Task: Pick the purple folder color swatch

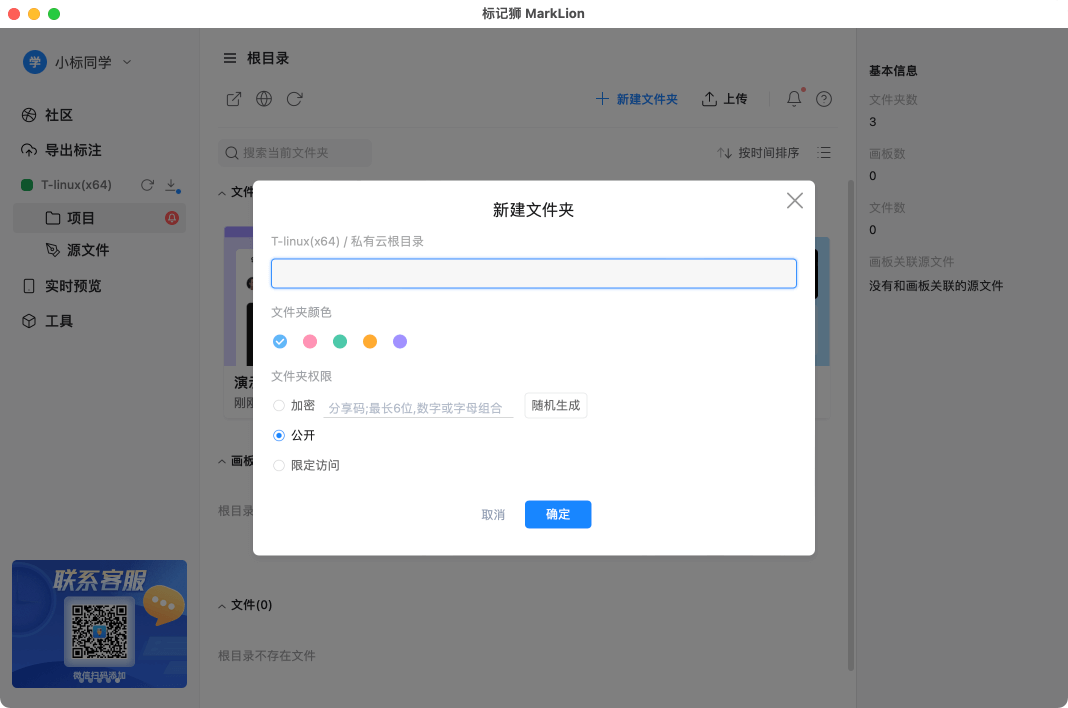Action: pos(399,341)
